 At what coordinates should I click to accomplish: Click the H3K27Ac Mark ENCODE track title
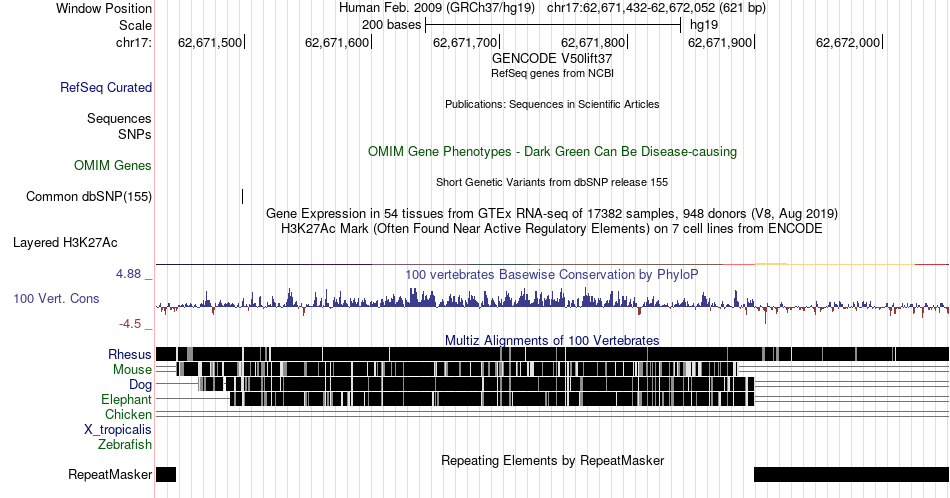click(x=552, y=228)
